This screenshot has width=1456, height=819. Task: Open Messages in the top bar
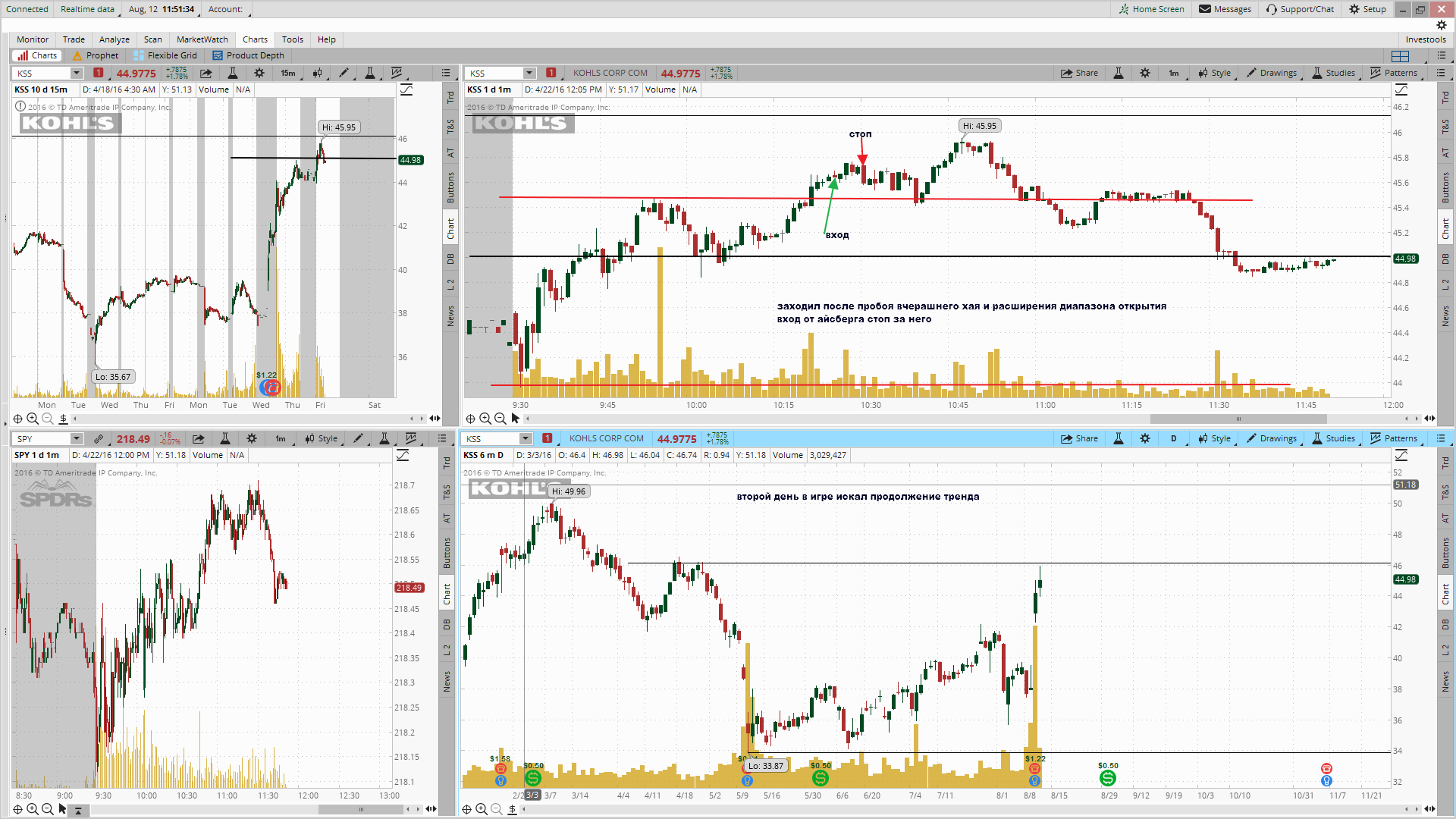pos(1225,9)
